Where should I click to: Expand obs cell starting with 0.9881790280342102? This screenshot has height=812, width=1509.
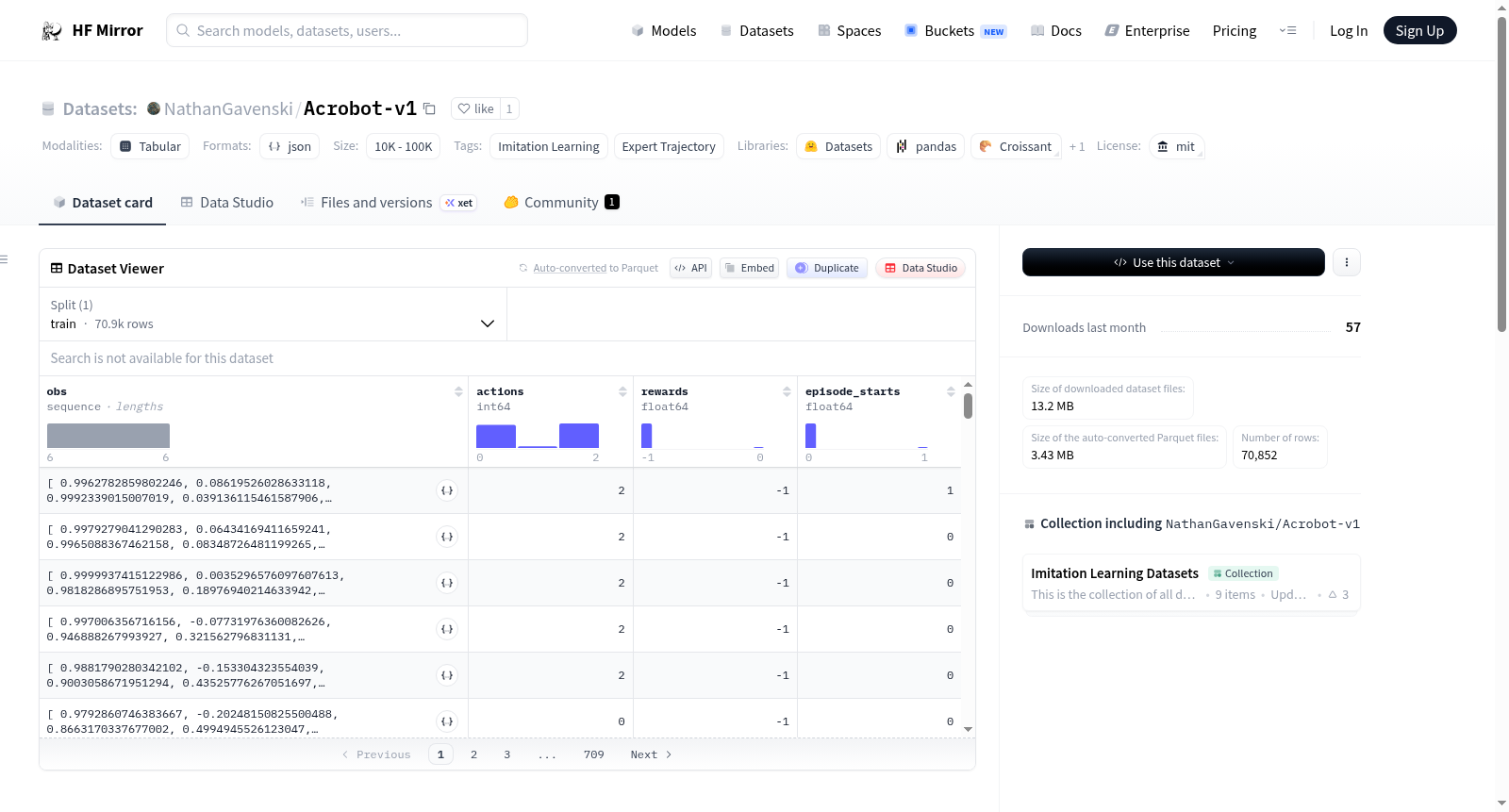pyautogui.click(x=447, y=675)
